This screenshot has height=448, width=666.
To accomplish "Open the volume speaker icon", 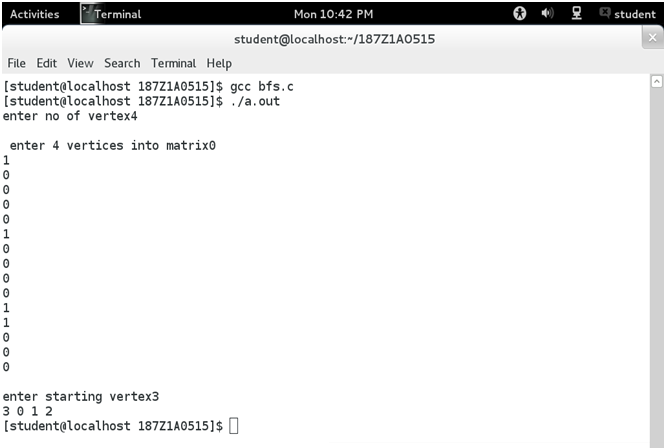I will click(x=547, y=13).
